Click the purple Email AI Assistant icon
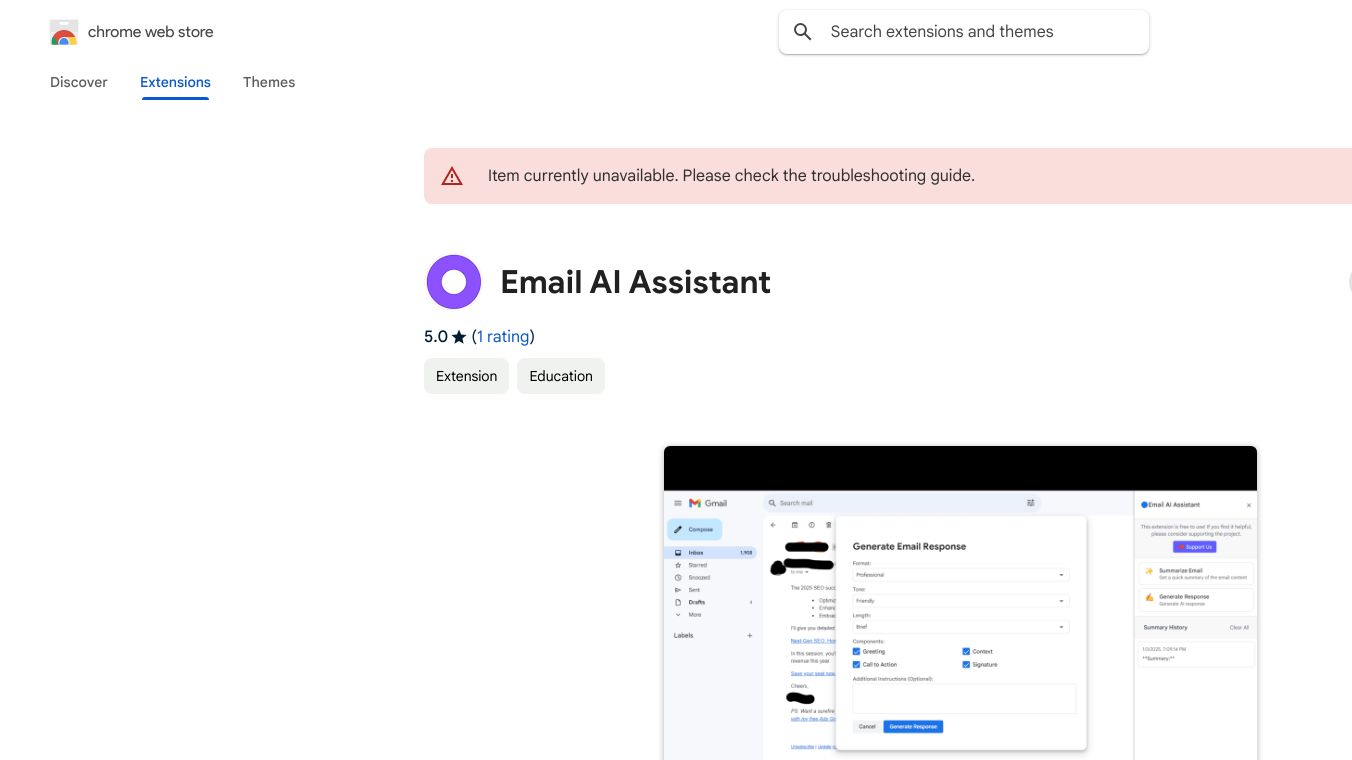Viewport: 1352px width, 760px height. pyautogui.click(x=454, y=282)
